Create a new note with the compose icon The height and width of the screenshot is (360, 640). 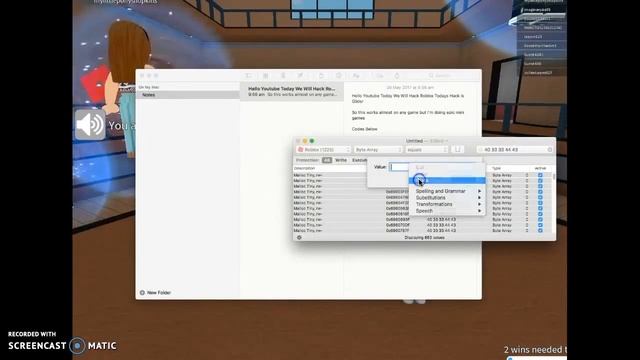[300, 76]
